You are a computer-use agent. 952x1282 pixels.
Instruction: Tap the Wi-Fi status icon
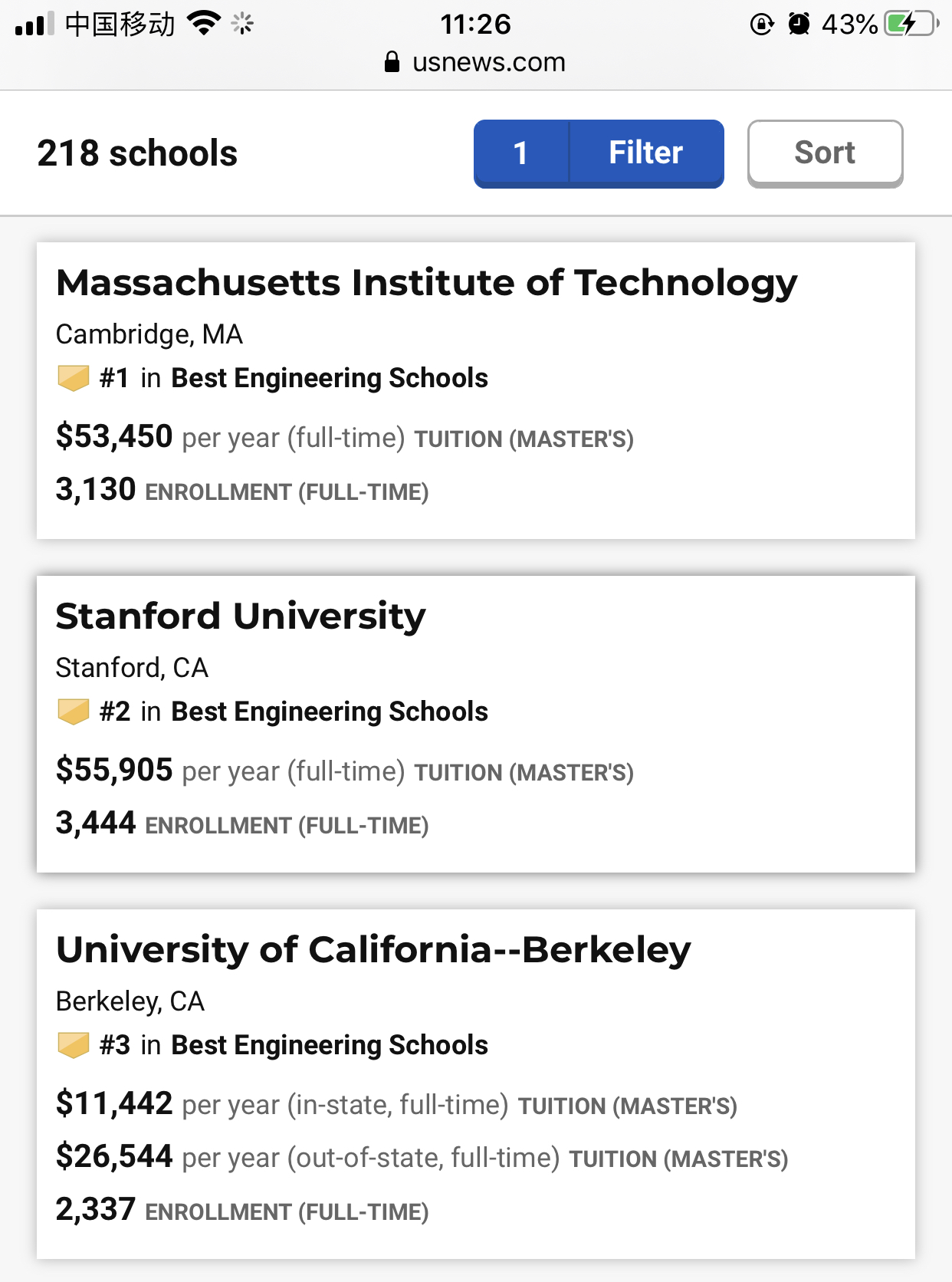(204, 24)
